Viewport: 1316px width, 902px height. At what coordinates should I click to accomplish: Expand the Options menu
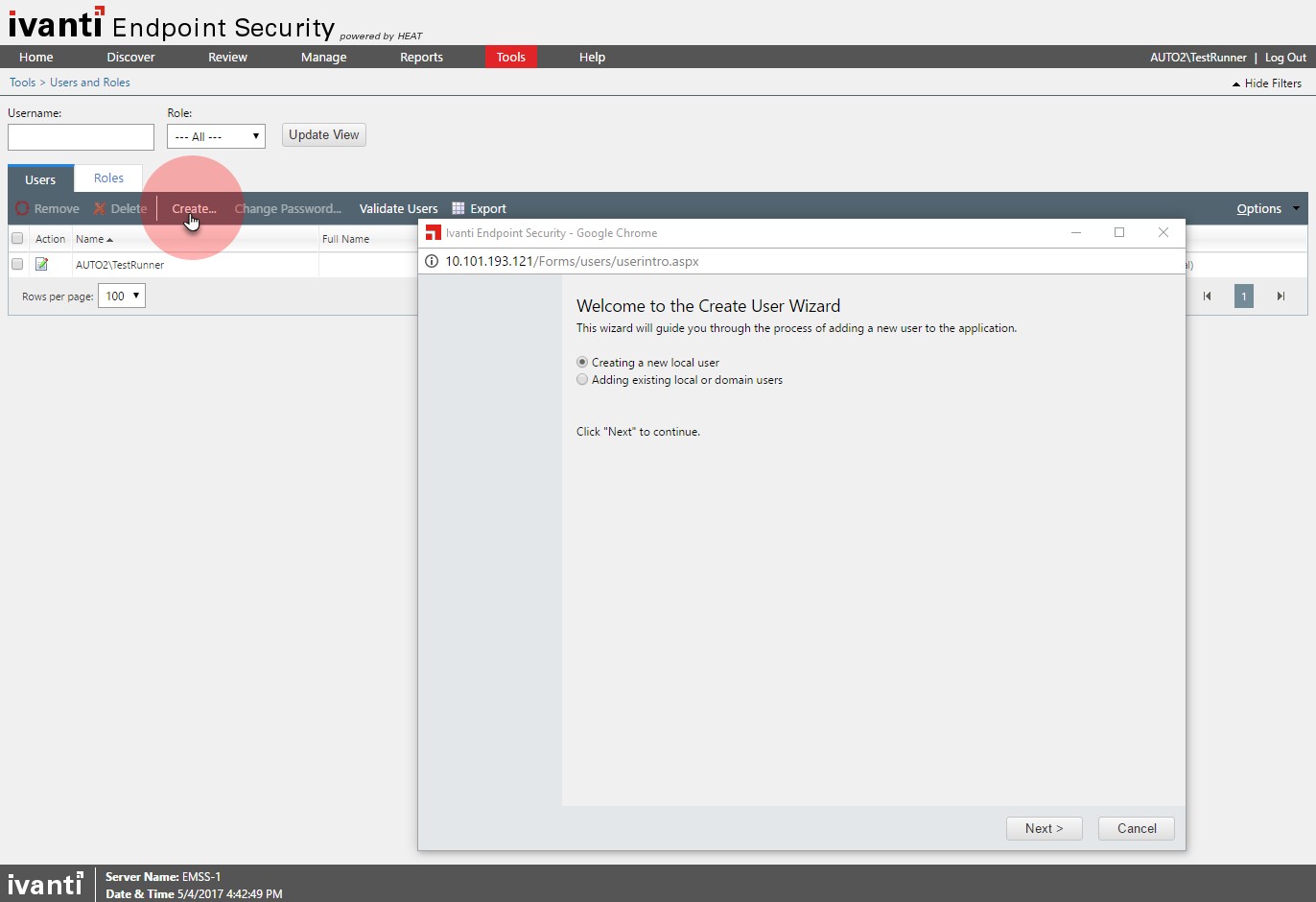(1267, 208)
